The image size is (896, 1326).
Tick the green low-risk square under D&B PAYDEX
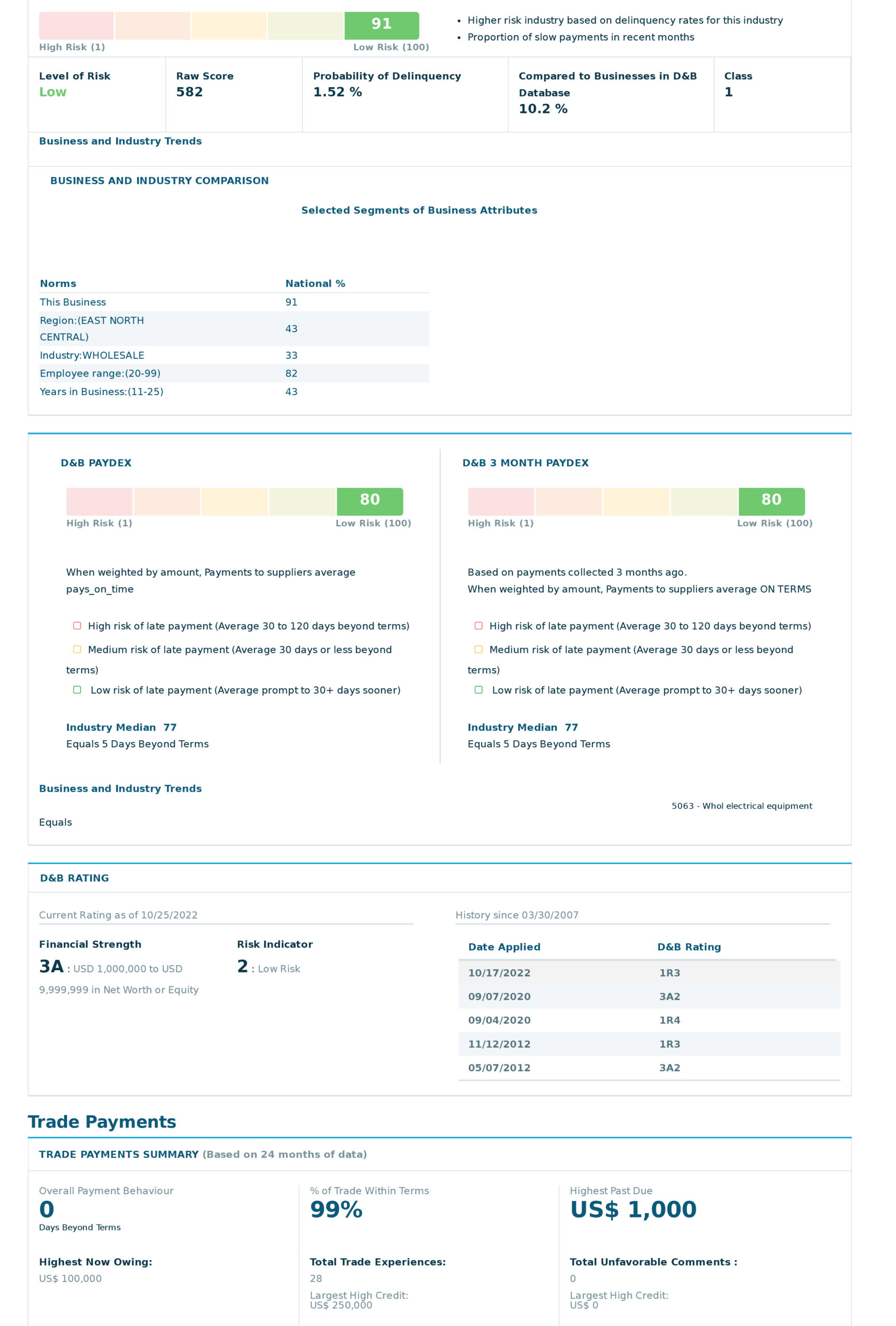pos(77,690)
